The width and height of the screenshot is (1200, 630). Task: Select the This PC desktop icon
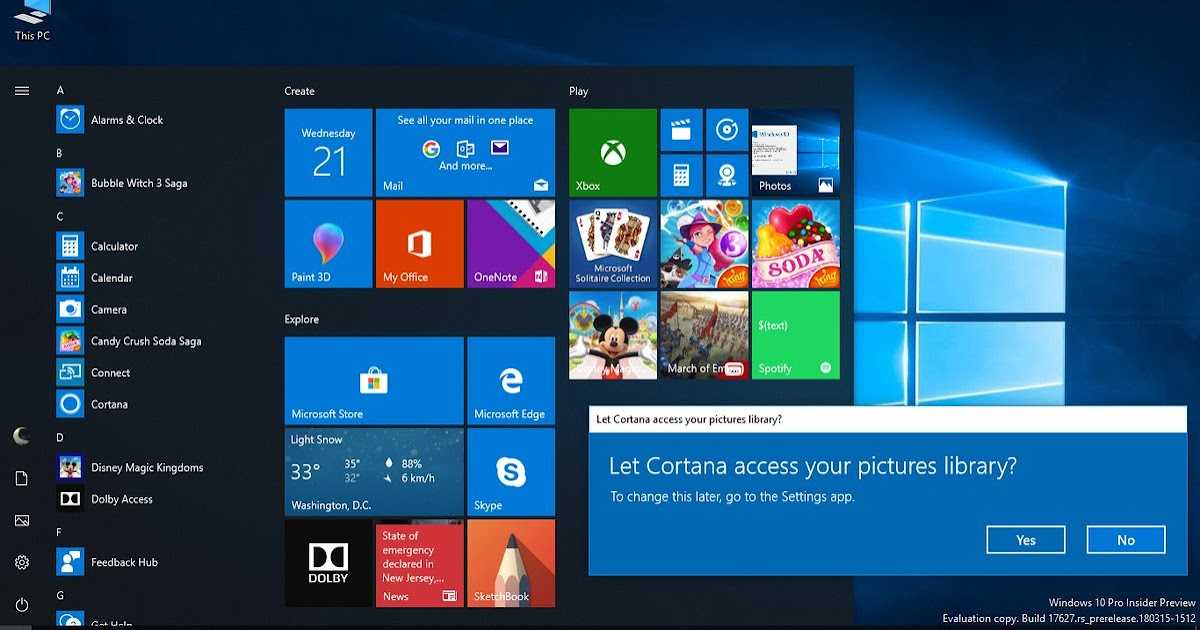click(32, 21)
